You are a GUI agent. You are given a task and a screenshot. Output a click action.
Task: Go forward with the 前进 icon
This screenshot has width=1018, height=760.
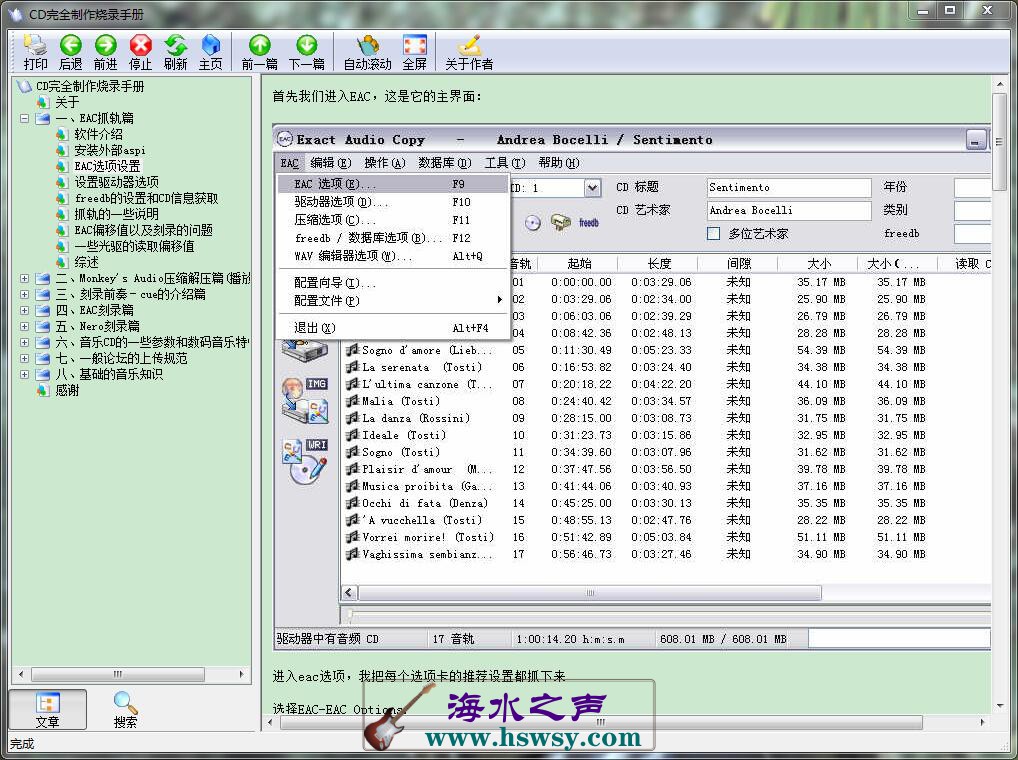pos(105,51)
